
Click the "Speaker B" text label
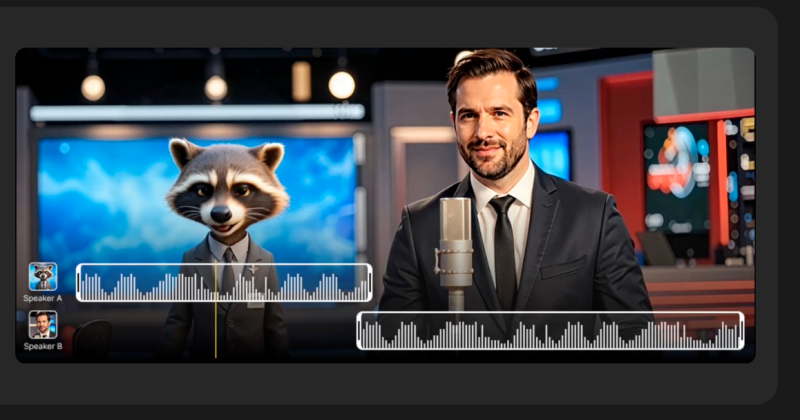[x=43, y=346]
